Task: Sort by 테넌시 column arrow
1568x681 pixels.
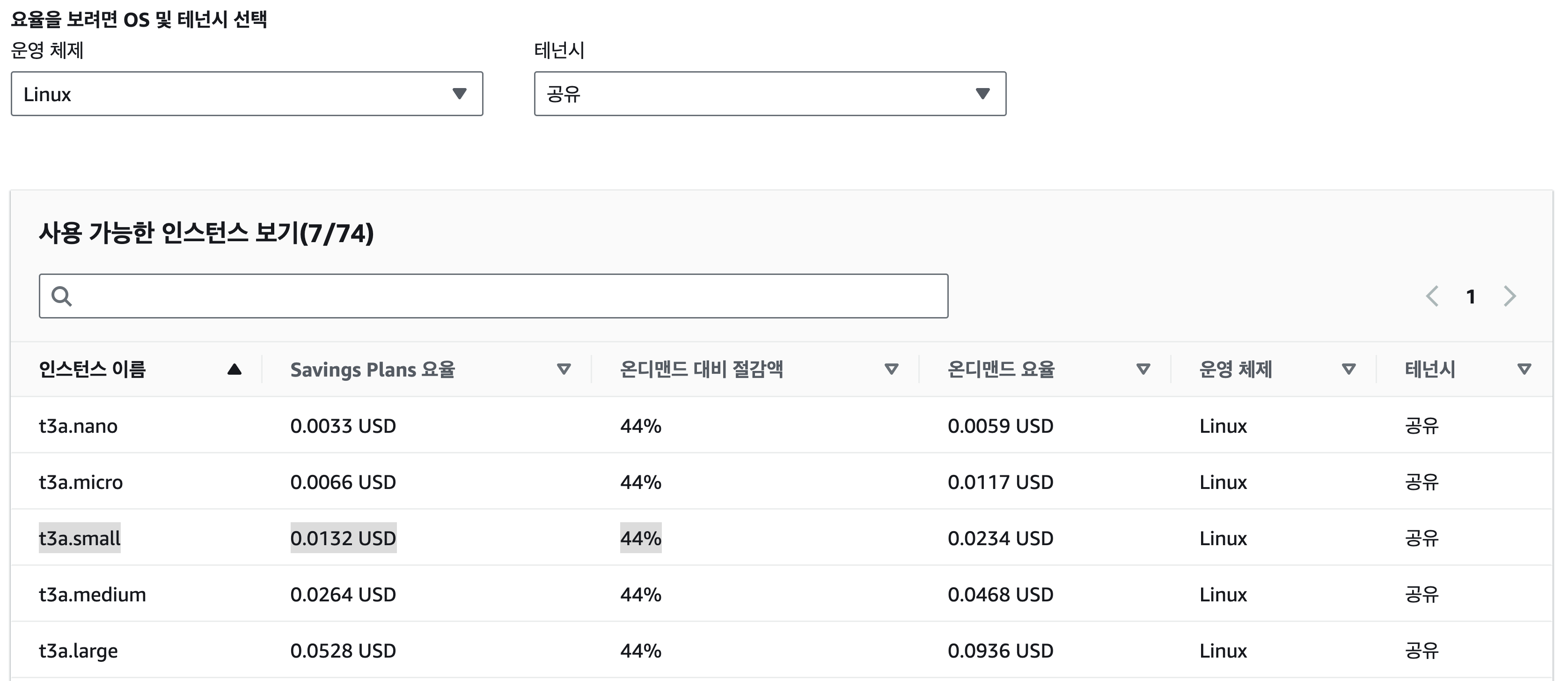Action: click(x=1524, y=369)
